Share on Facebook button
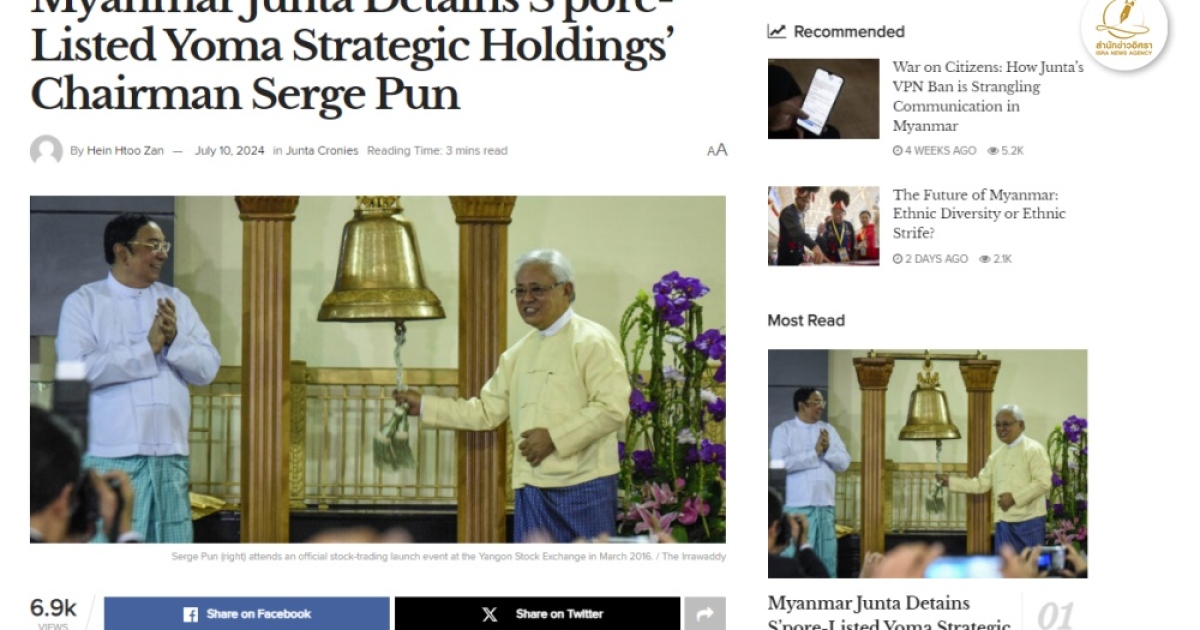Screen dimensions: 1200x630 coord(247,614)
